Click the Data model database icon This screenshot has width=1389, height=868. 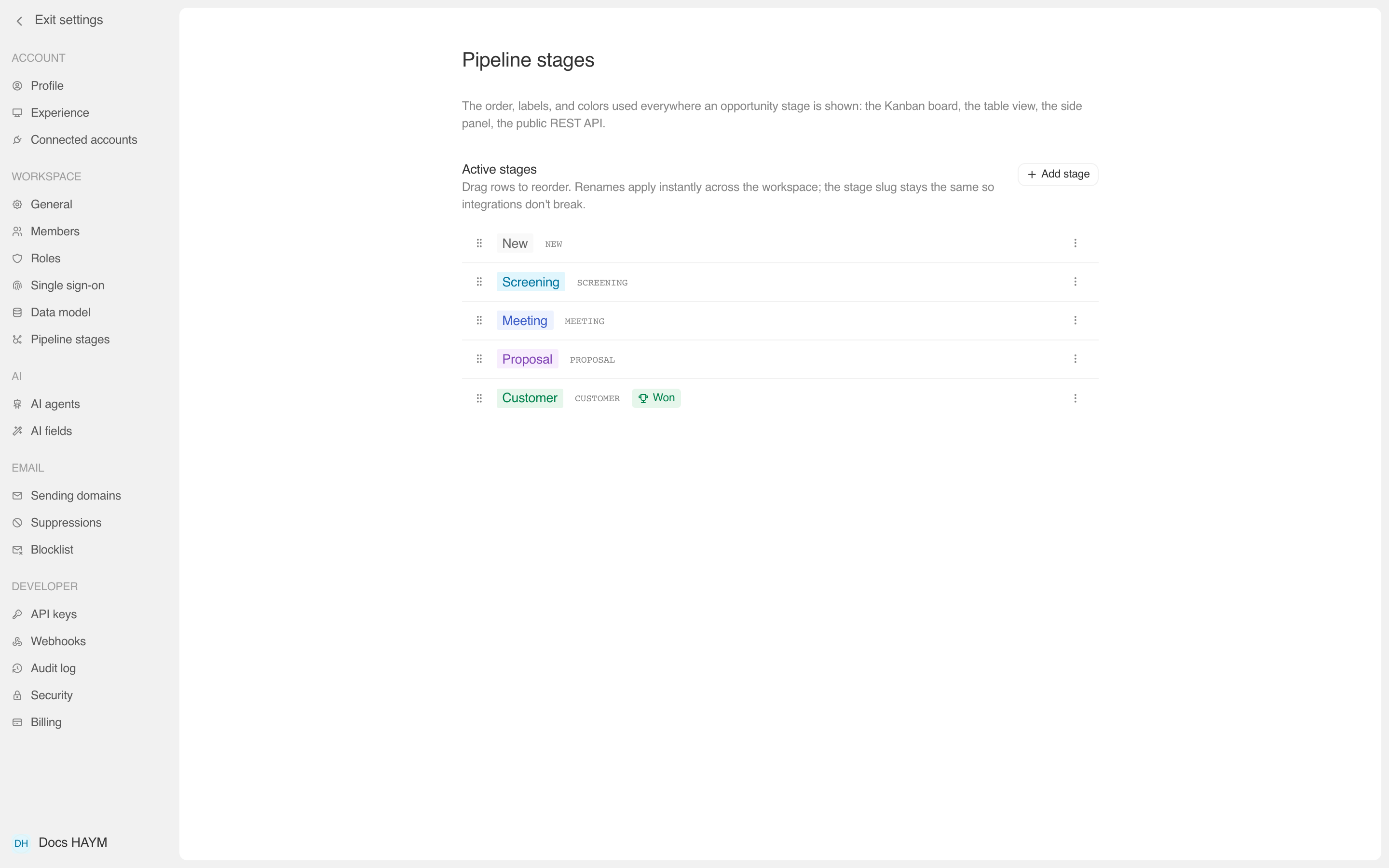[17, 312]
